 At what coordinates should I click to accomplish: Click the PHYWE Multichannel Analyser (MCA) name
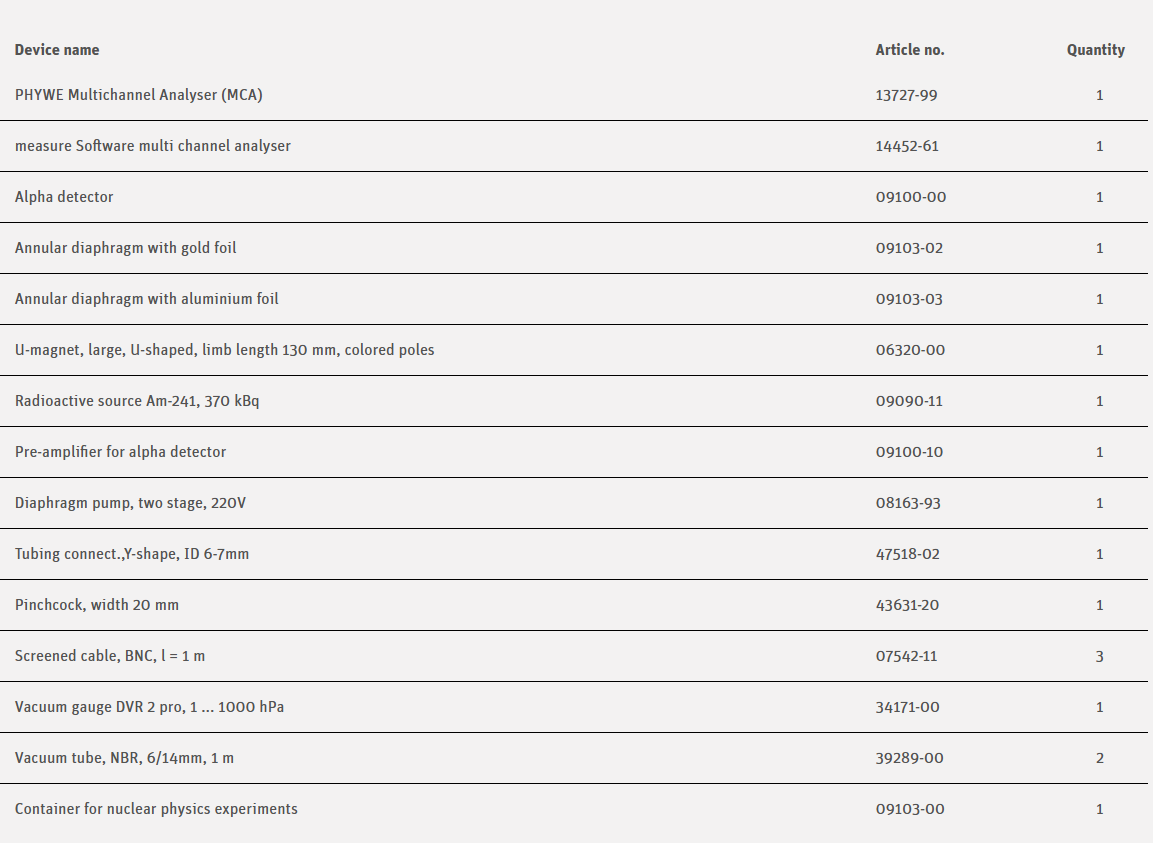click(138, 95)
